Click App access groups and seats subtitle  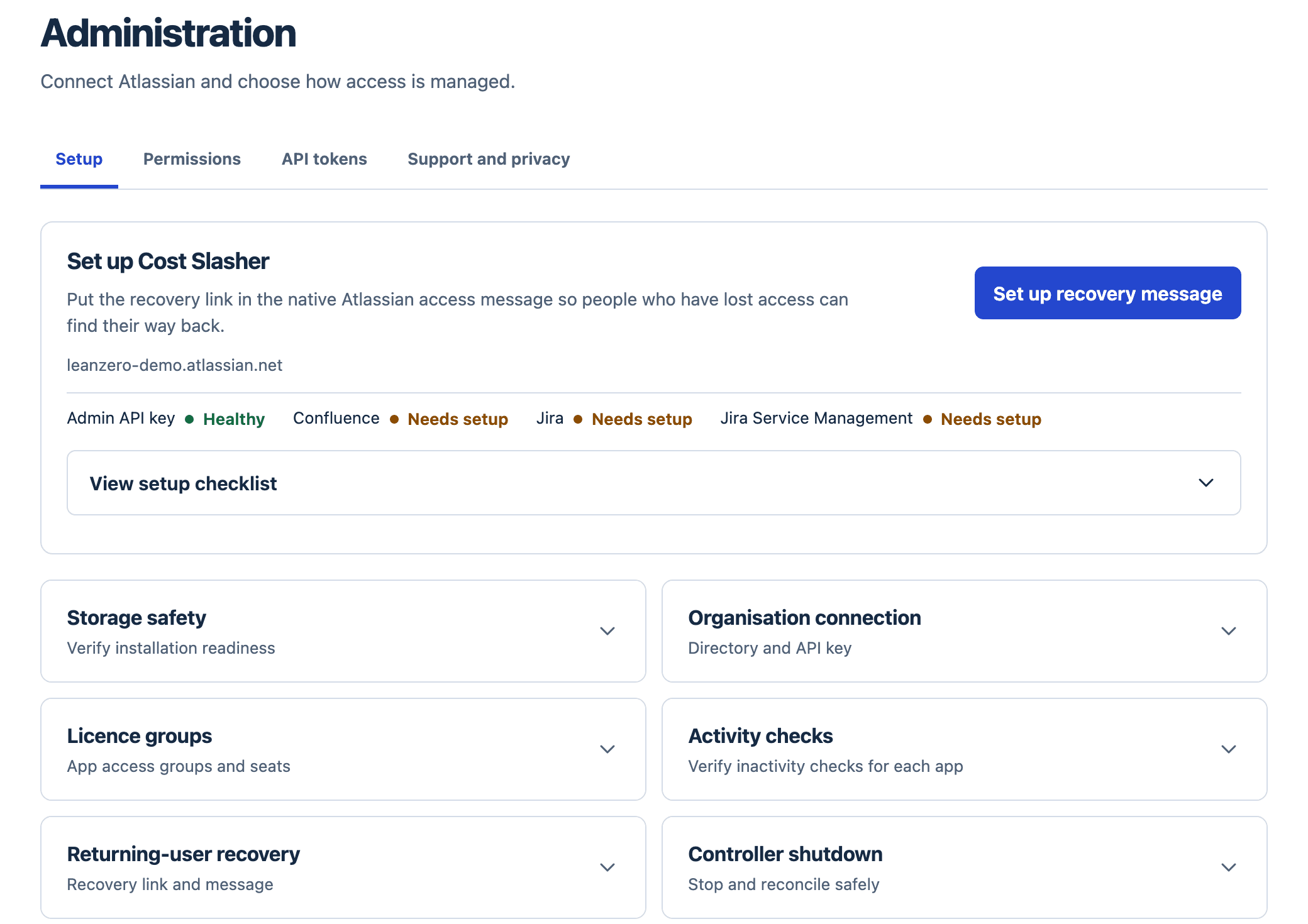coord(179,766)
